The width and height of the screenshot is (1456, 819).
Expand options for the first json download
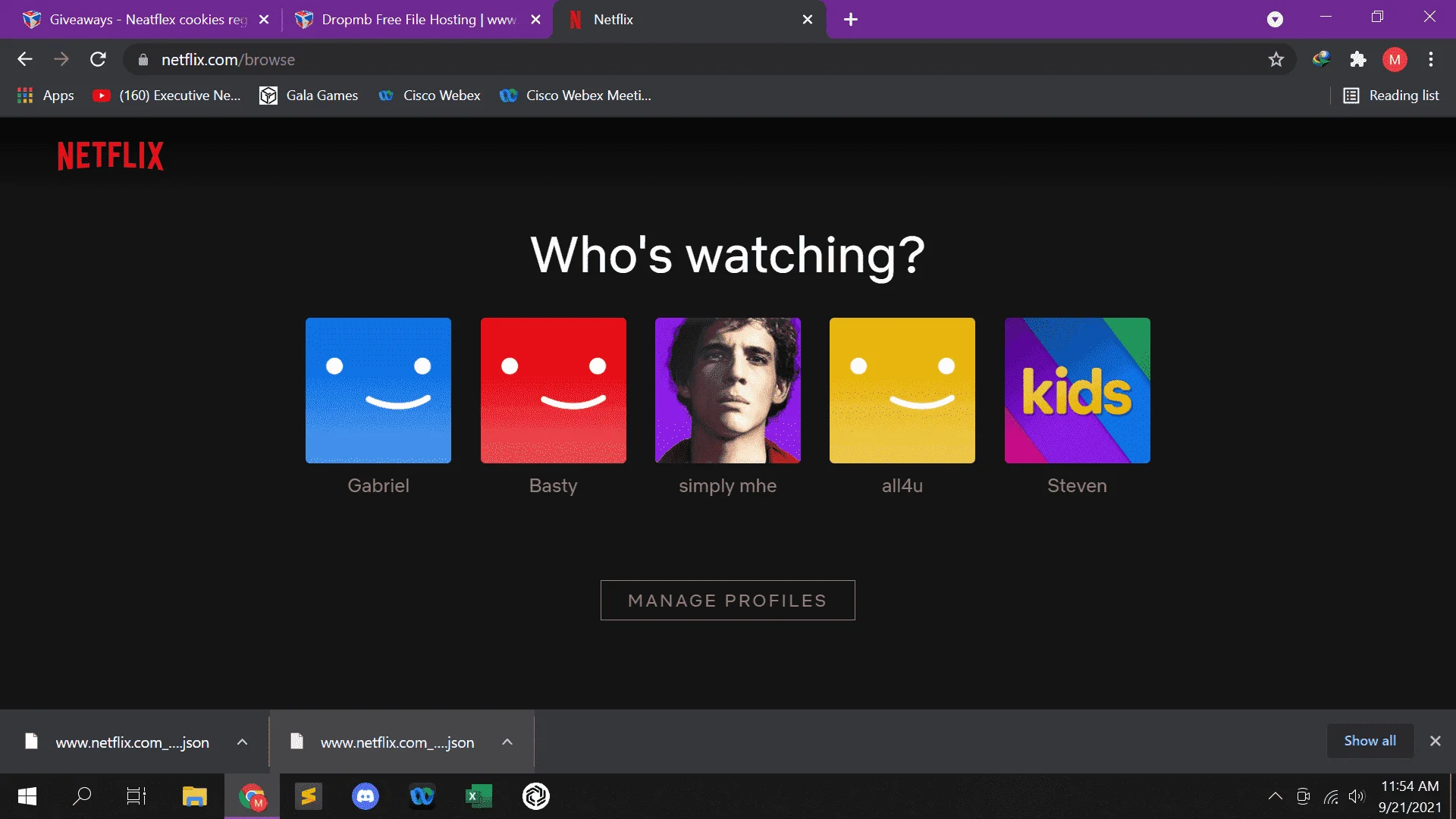(x=243, y=742)
